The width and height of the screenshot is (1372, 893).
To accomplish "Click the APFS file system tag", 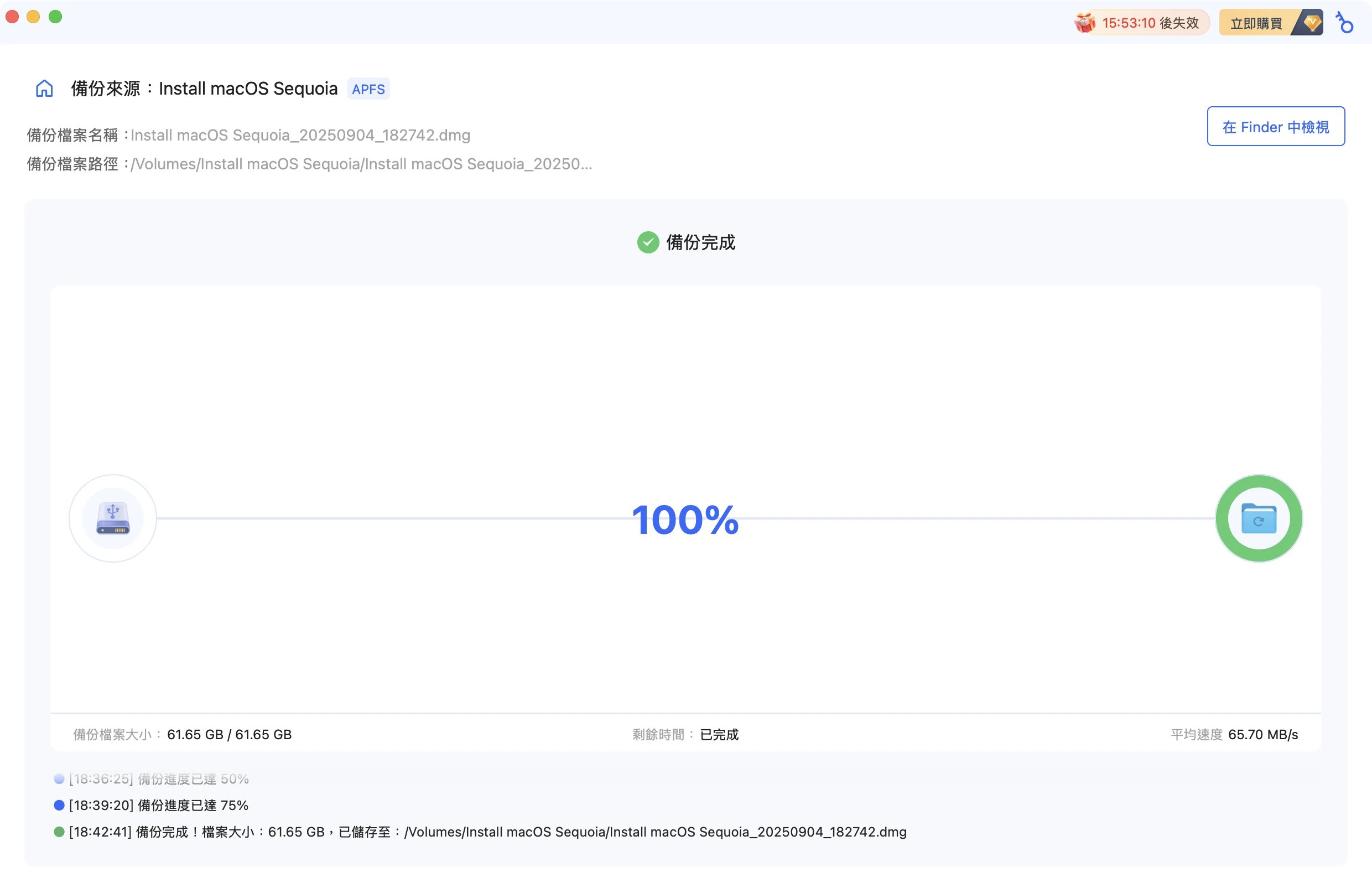I will click(368, 90).
